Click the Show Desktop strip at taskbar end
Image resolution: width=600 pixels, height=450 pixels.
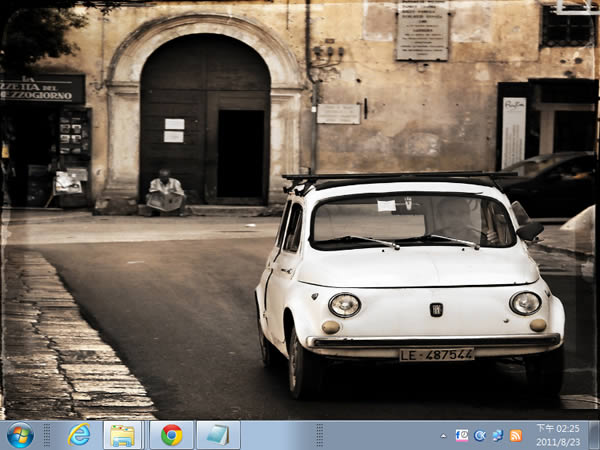[594, 435]
